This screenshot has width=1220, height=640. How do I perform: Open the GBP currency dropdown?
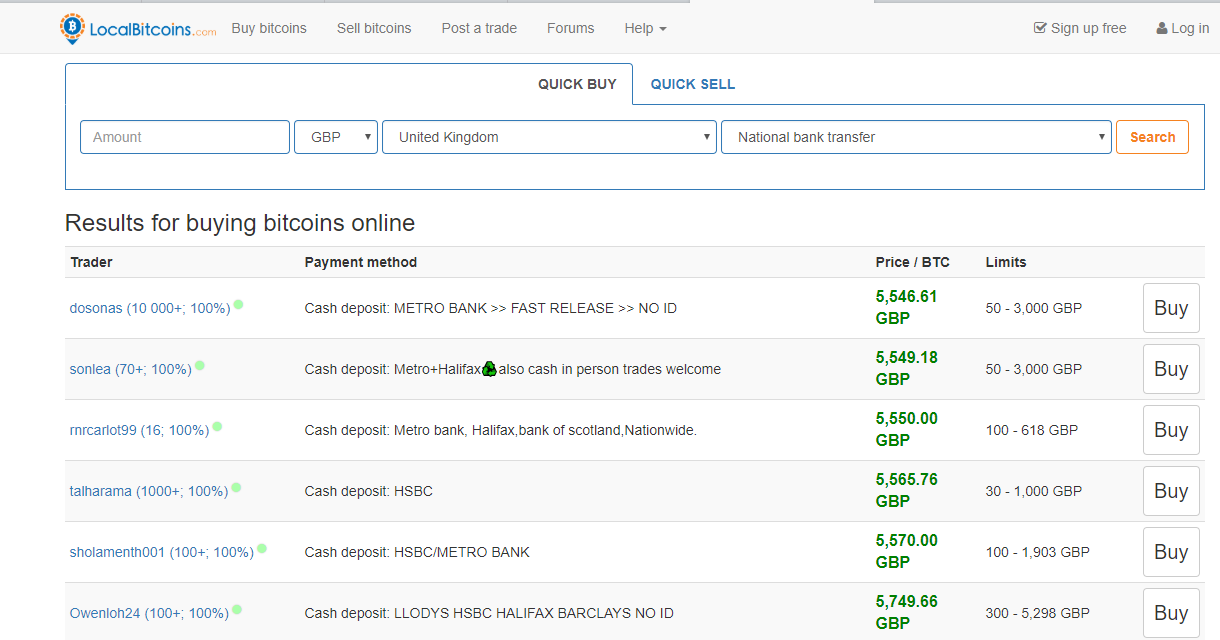tap(336, 137)
